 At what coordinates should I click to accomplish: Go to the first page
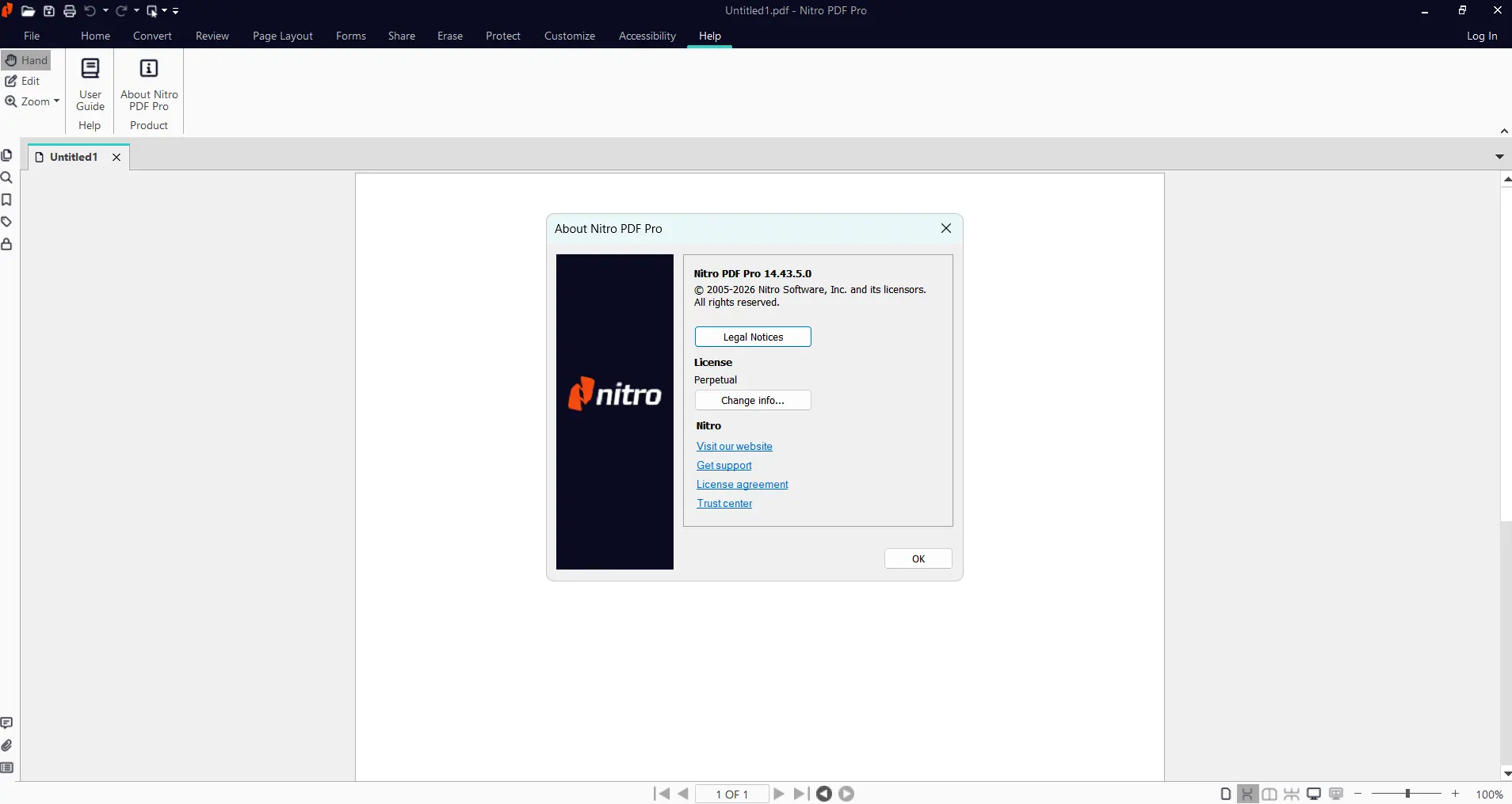[x=662, y=794]
